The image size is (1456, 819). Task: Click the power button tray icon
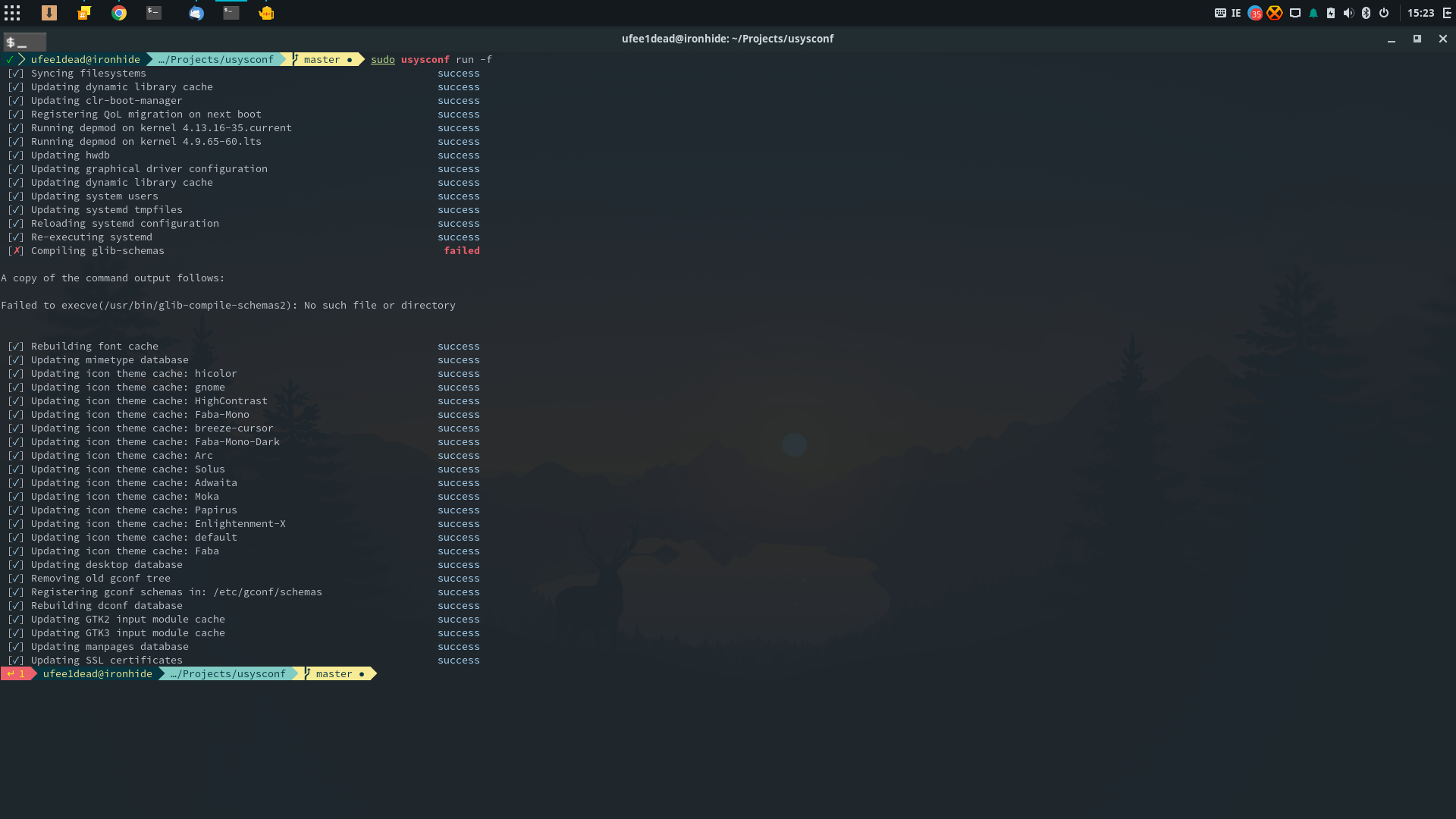pos(1384,13)
